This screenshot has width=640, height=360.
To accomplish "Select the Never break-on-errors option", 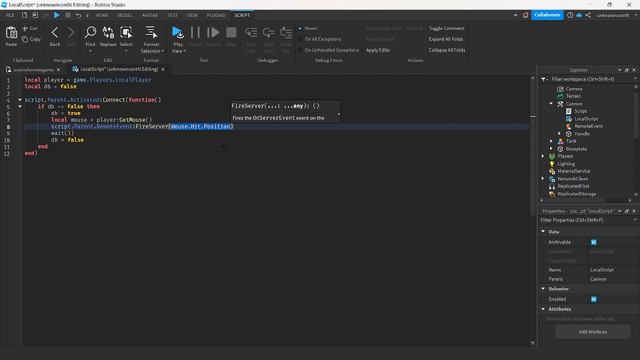I will (x=300, y=29).
